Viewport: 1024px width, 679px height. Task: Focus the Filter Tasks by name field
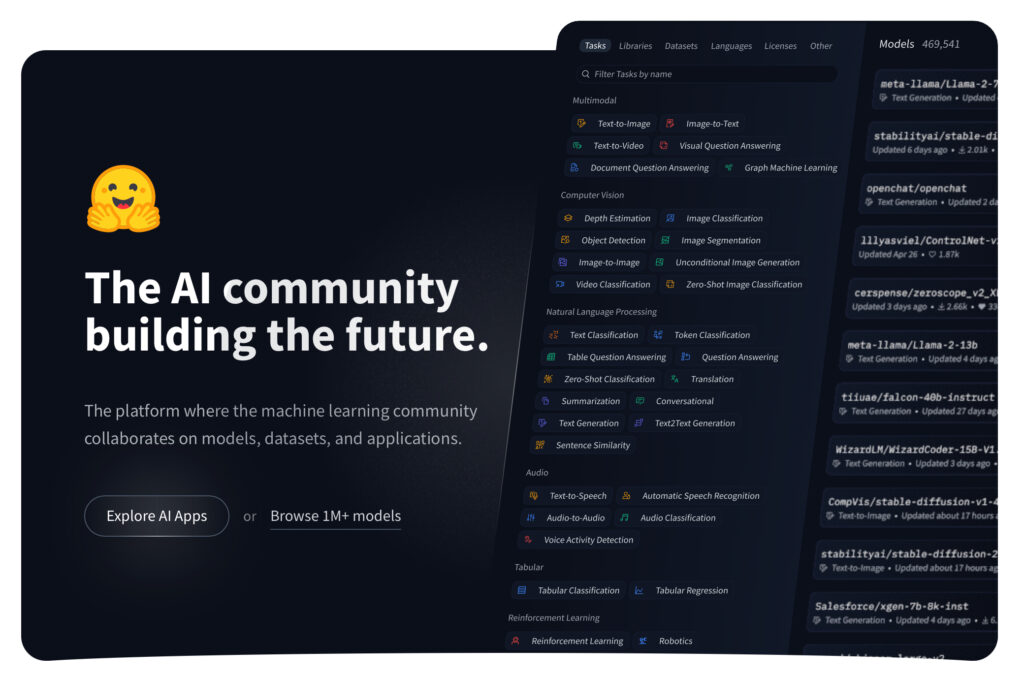tap(707, 74)
